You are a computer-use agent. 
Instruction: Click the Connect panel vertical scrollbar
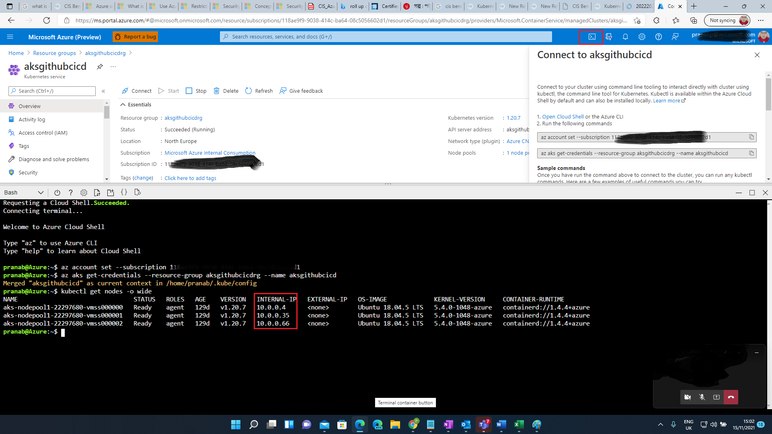768,94
